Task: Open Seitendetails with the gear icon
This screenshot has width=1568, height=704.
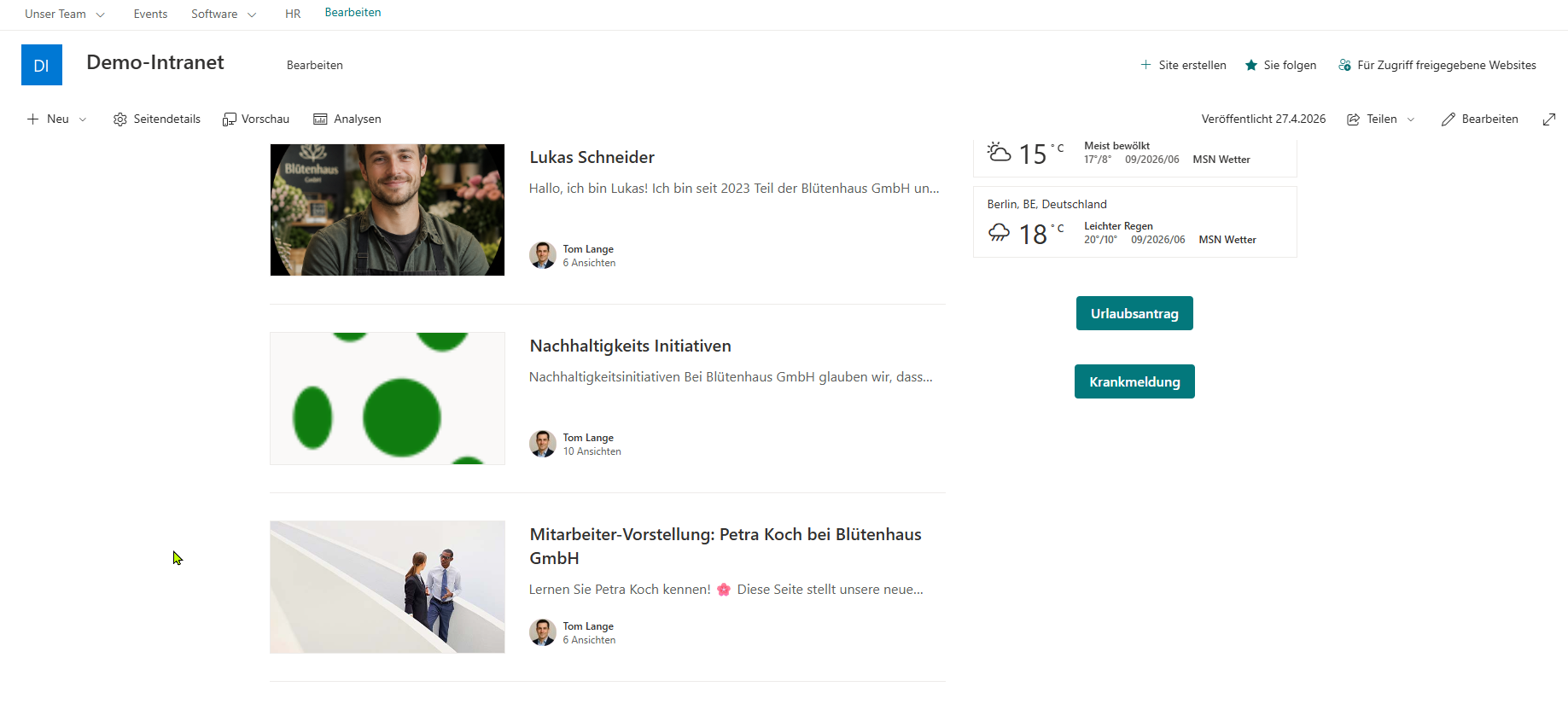Action: pyautogui.click(x=157, y=119)
